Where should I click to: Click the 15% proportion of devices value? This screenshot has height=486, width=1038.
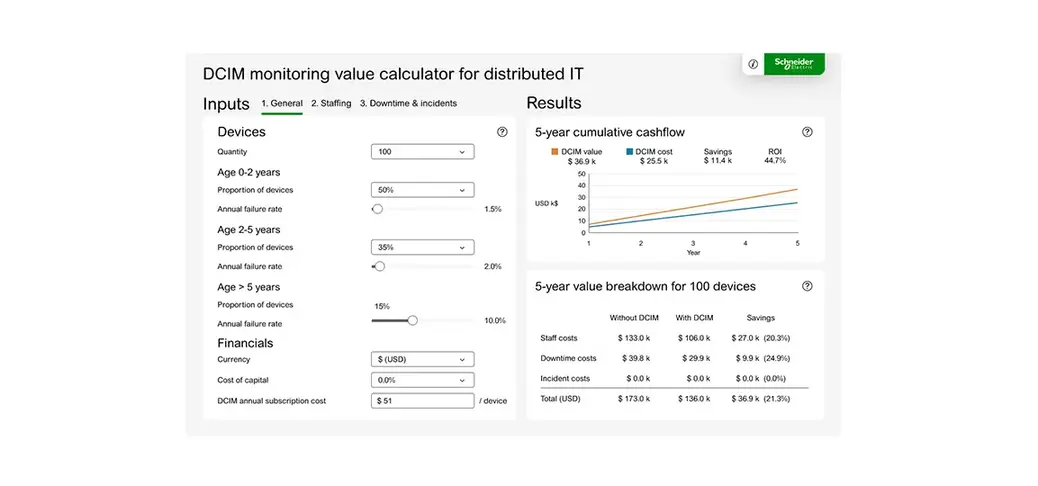383,307
